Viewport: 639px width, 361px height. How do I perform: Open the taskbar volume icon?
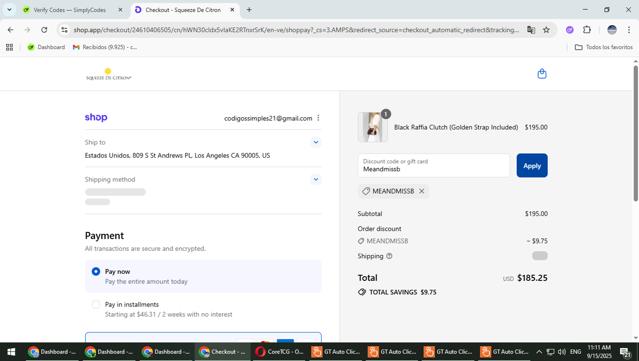pos(562,352)
